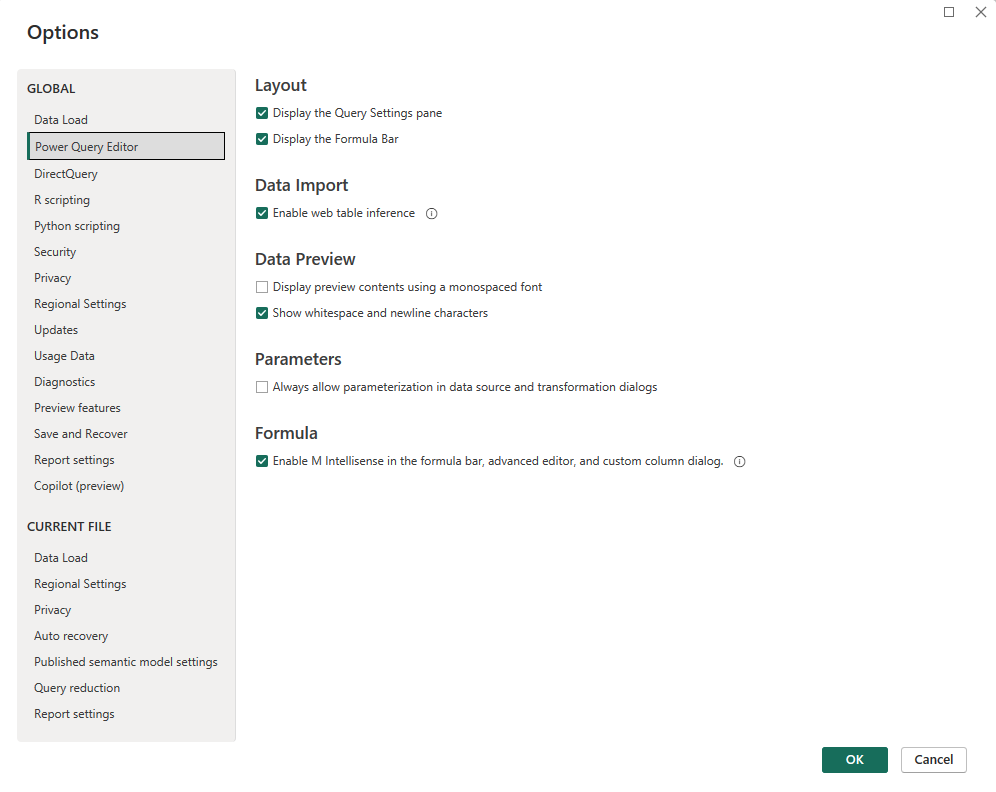The width and height of the screenshot is (996, 792).
Task: Uncheck Show whitespace and newline characters
Action: coord(262,313)
